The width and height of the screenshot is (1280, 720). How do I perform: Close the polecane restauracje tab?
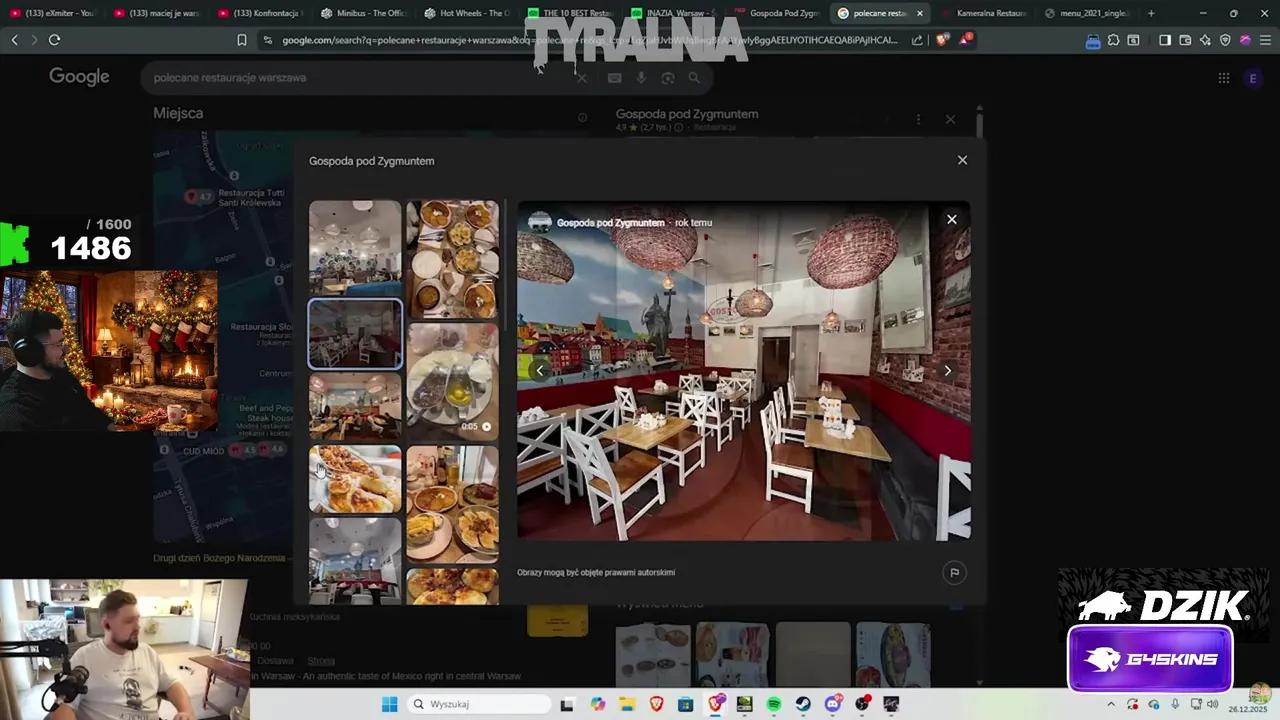click(x=920, y=13)
